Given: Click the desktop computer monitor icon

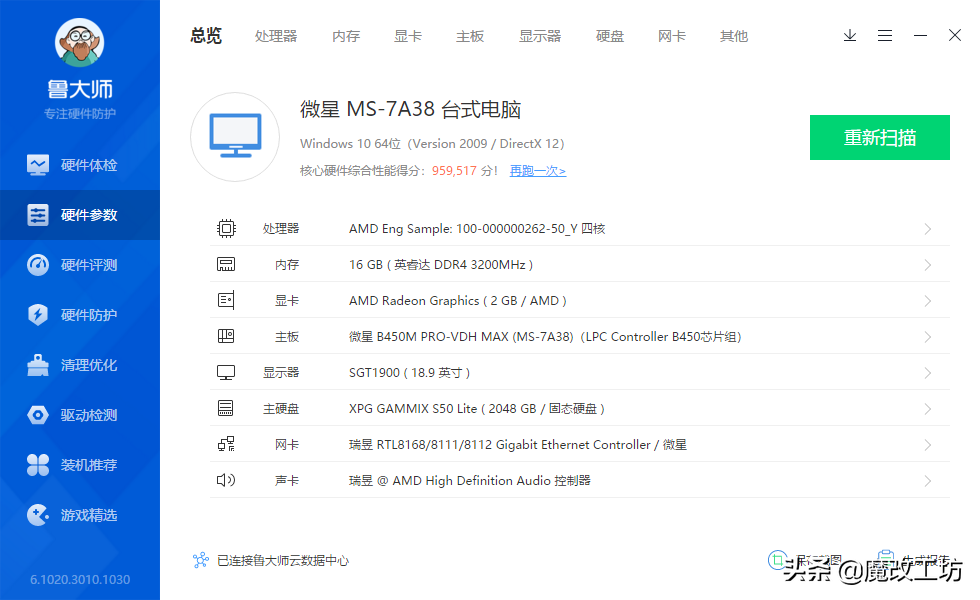Looking at the screenshot, I should [235, 137].
